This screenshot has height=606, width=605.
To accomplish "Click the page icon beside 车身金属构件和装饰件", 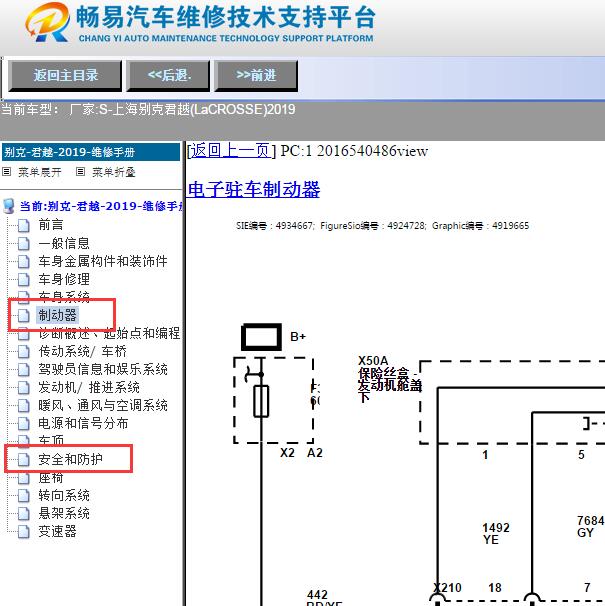I will tap(24, 261).
